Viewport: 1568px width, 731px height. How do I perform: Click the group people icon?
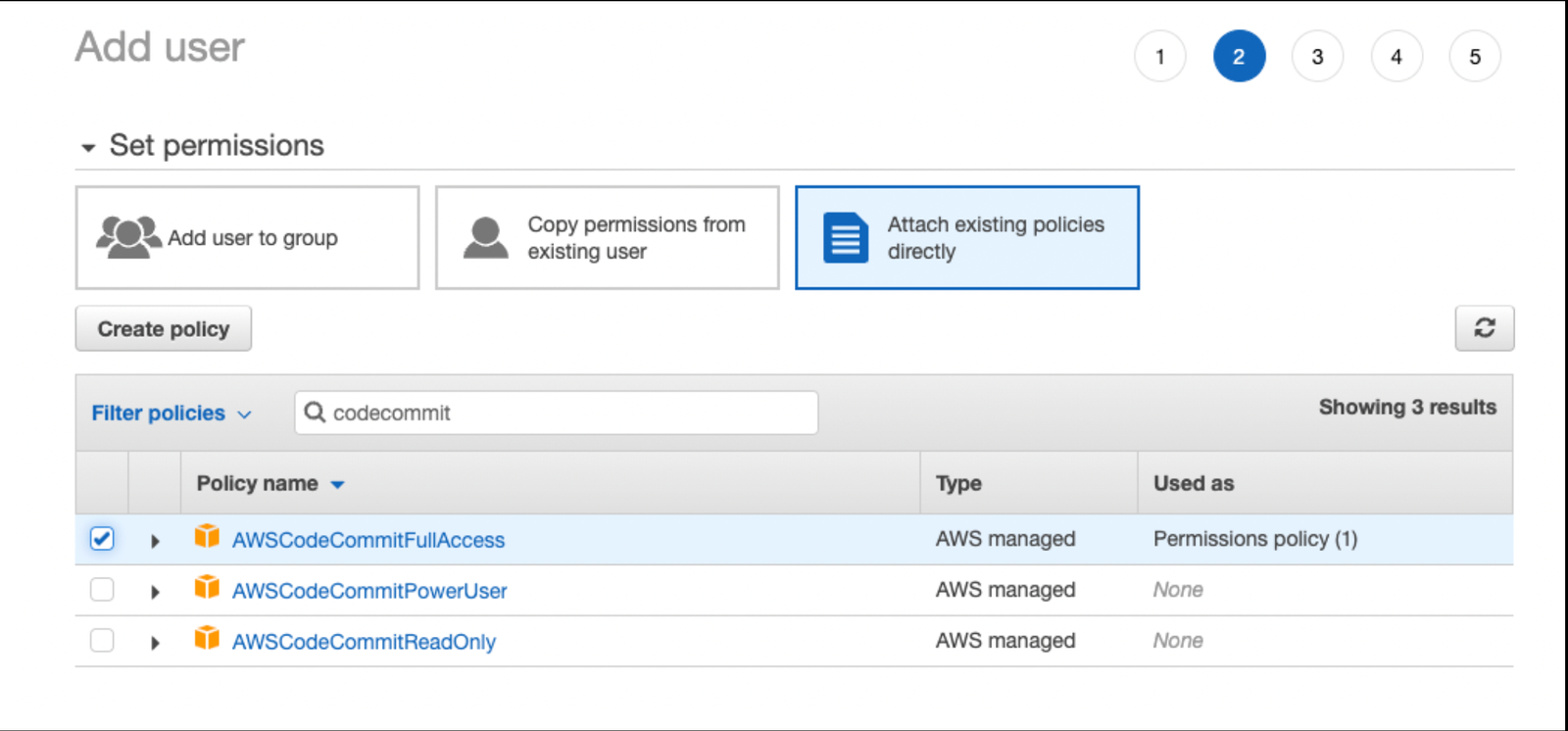point(128,237)
